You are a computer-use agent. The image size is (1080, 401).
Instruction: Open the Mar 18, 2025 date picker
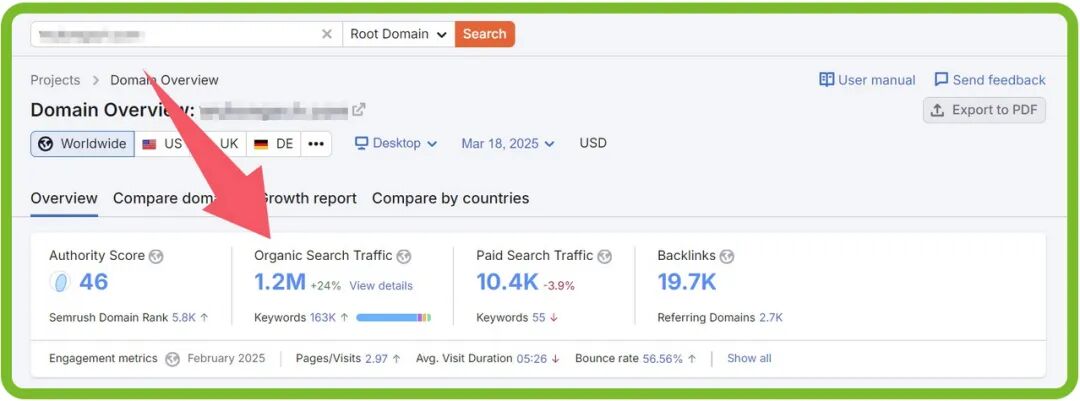(x=507, y=144)
